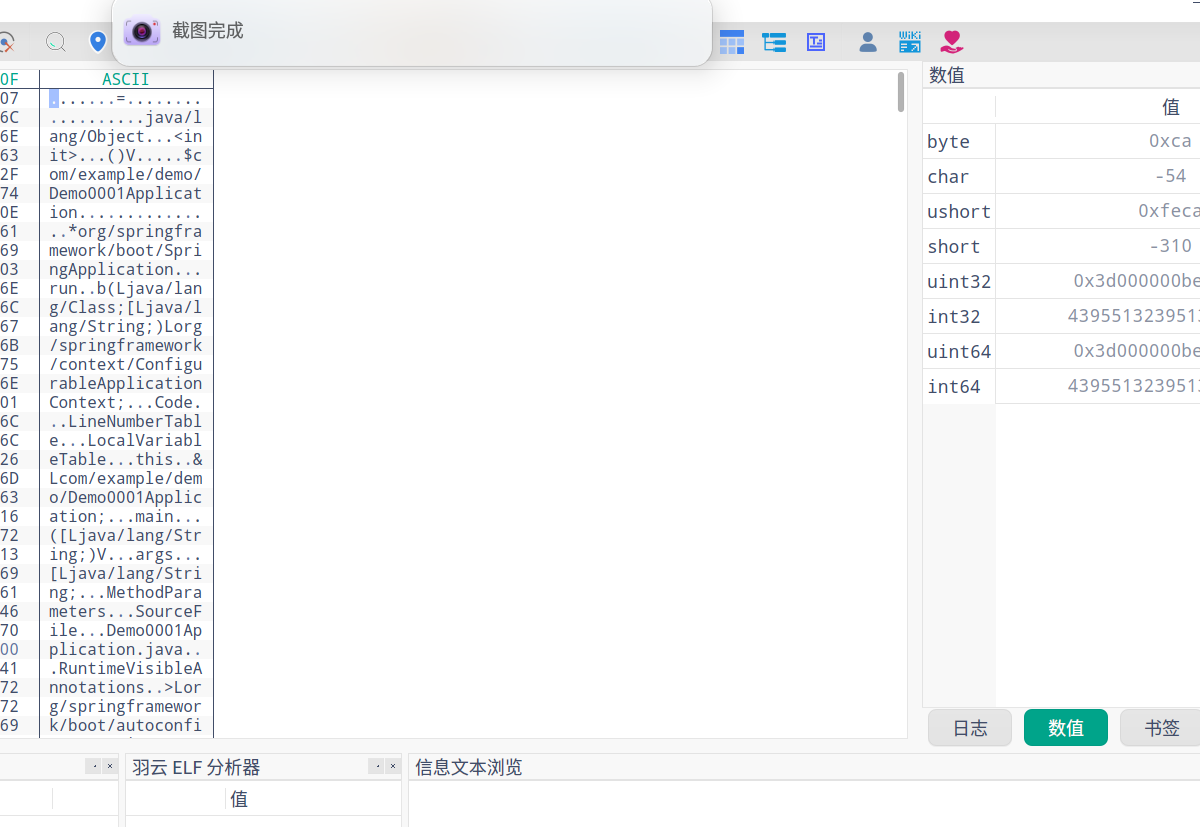Open the Wiki help icon
Screen dimensions: 1200x827
tap(909, 41)
